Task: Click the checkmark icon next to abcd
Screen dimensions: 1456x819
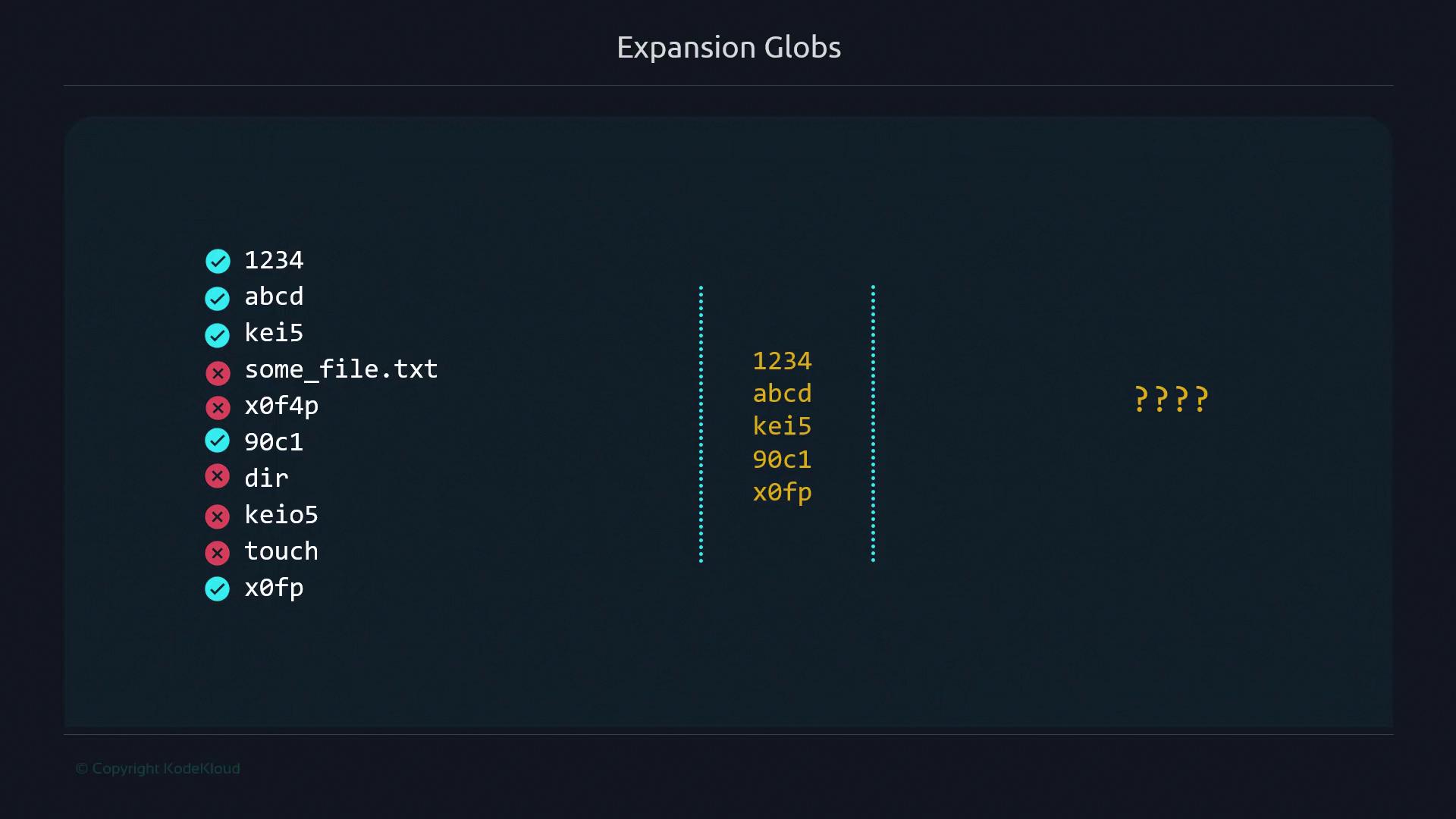Action: [218, 299]
